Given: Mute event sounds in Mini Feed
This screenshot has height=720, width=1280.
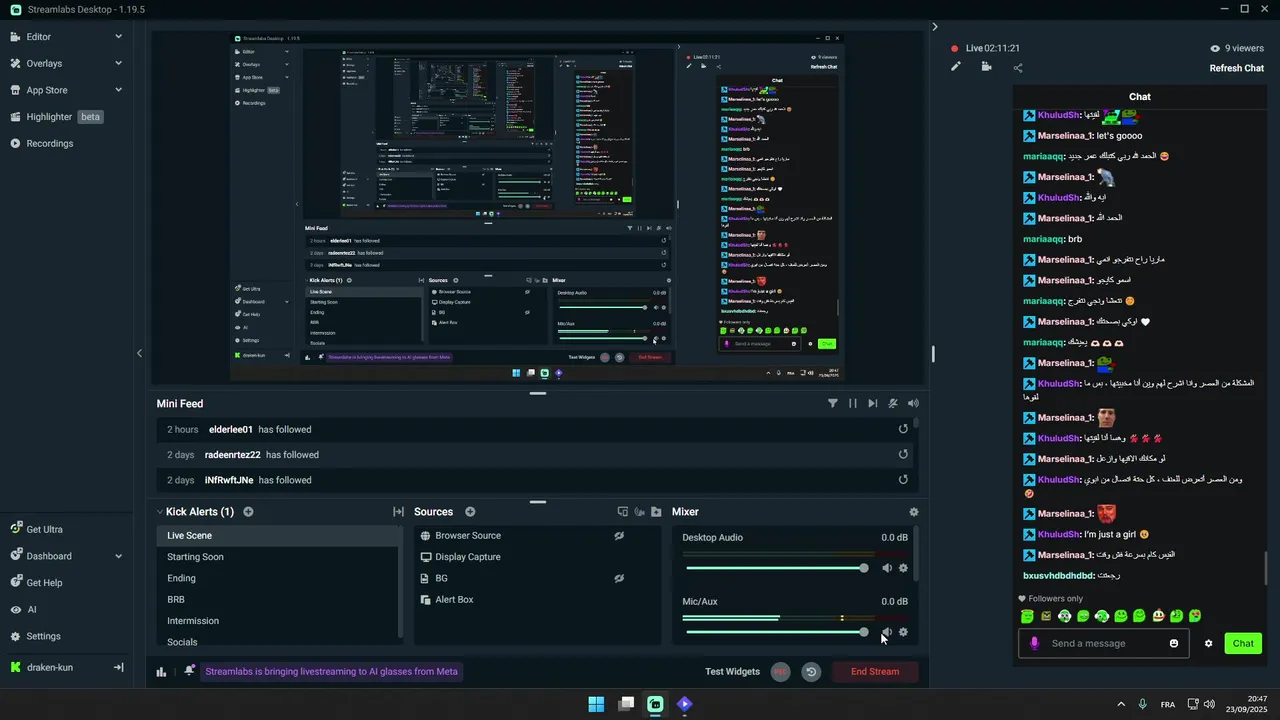Looking at the screenshot, I should pyautogui.click(x=892, y=404).
